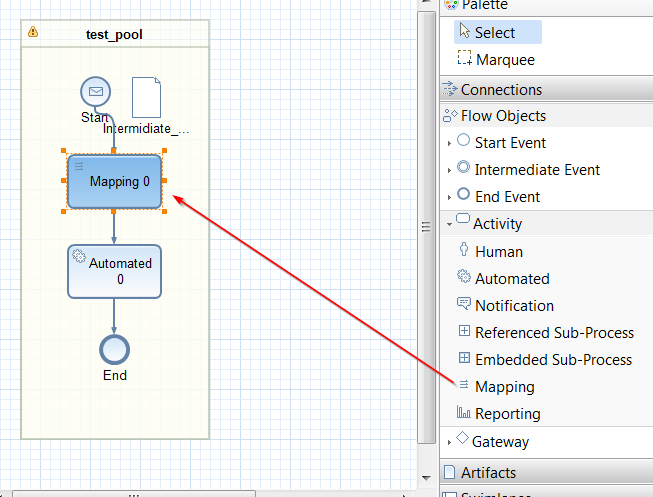Open the Connections palette drawer
The height and width of the screenshot is (497, 653).
pyautogui.click(x=546, y=89)
